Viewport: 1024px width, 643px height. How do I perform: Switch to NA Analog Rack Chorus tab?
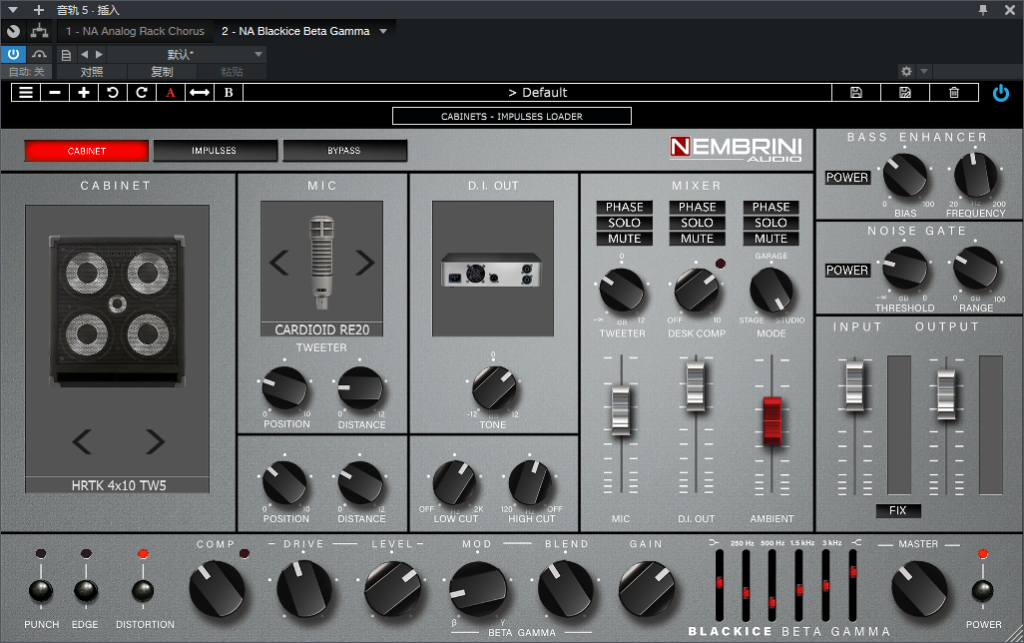point(135,31)
